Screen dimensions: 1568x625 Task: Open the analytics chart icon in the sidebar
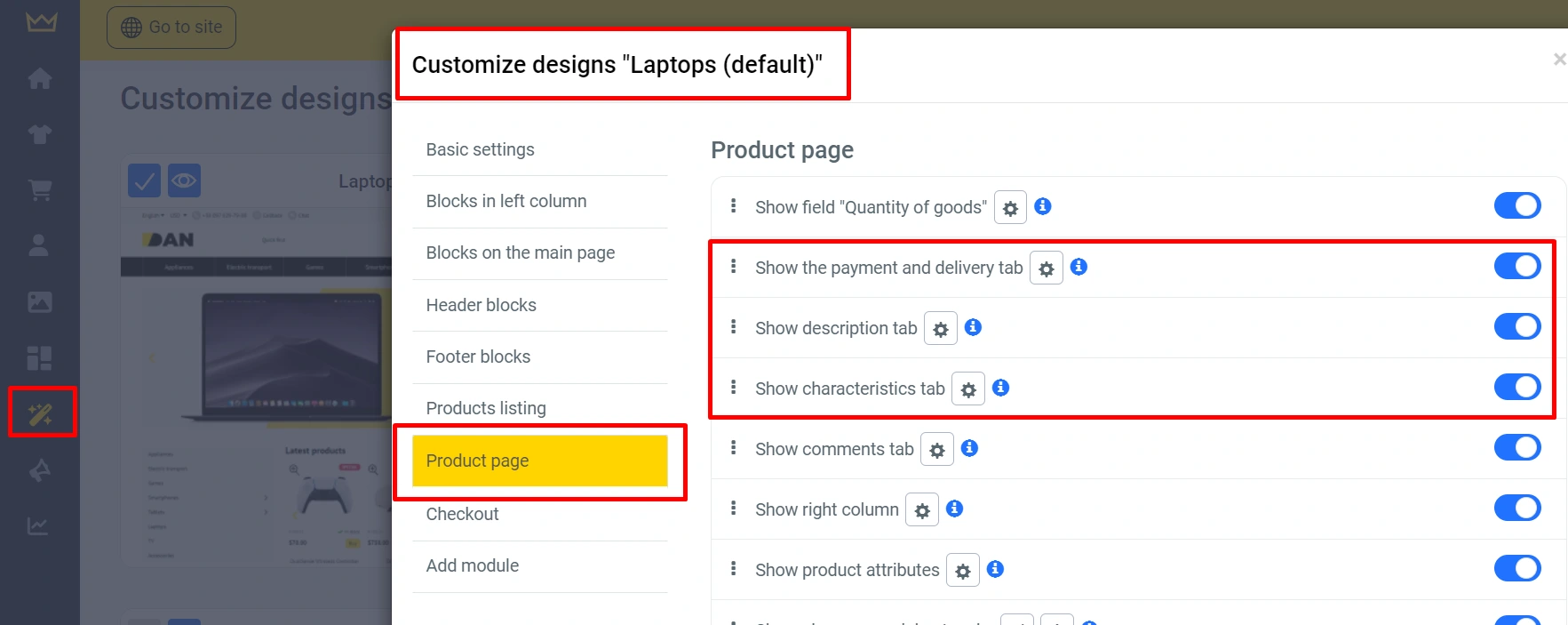[38, 526]
